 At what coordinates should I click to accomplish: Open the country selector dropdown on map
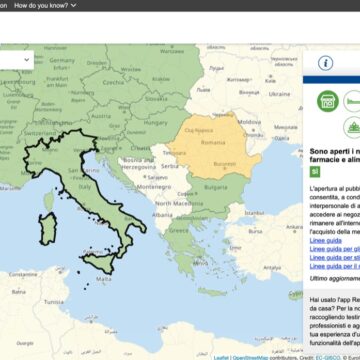pos(17,60)
